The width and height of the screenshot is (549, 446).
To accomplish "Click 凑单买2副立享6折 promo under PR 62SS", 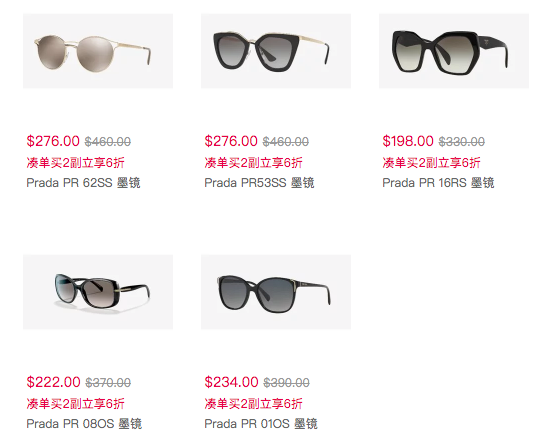I will click(76, 163).
